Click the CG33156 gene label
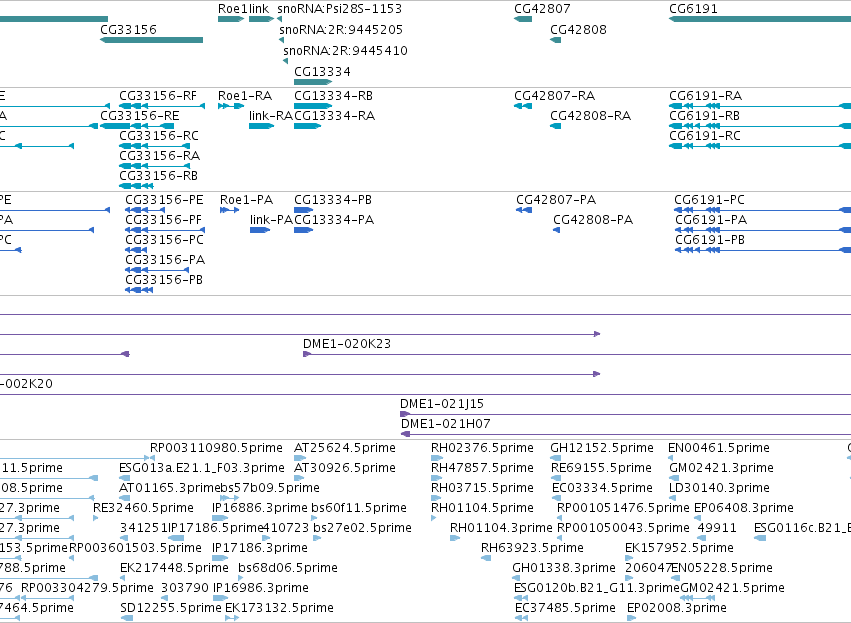Viewport: 851px width, 623px height. point(128,29)
